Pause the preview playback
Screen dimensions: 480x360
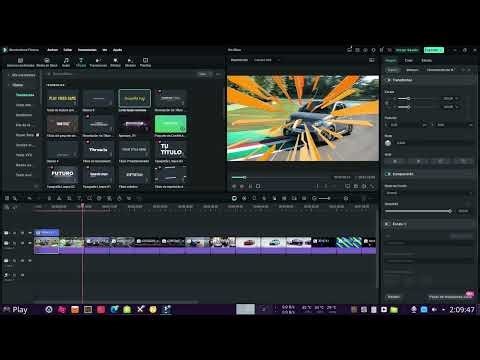pyautogui.click(x=250, y=186)
